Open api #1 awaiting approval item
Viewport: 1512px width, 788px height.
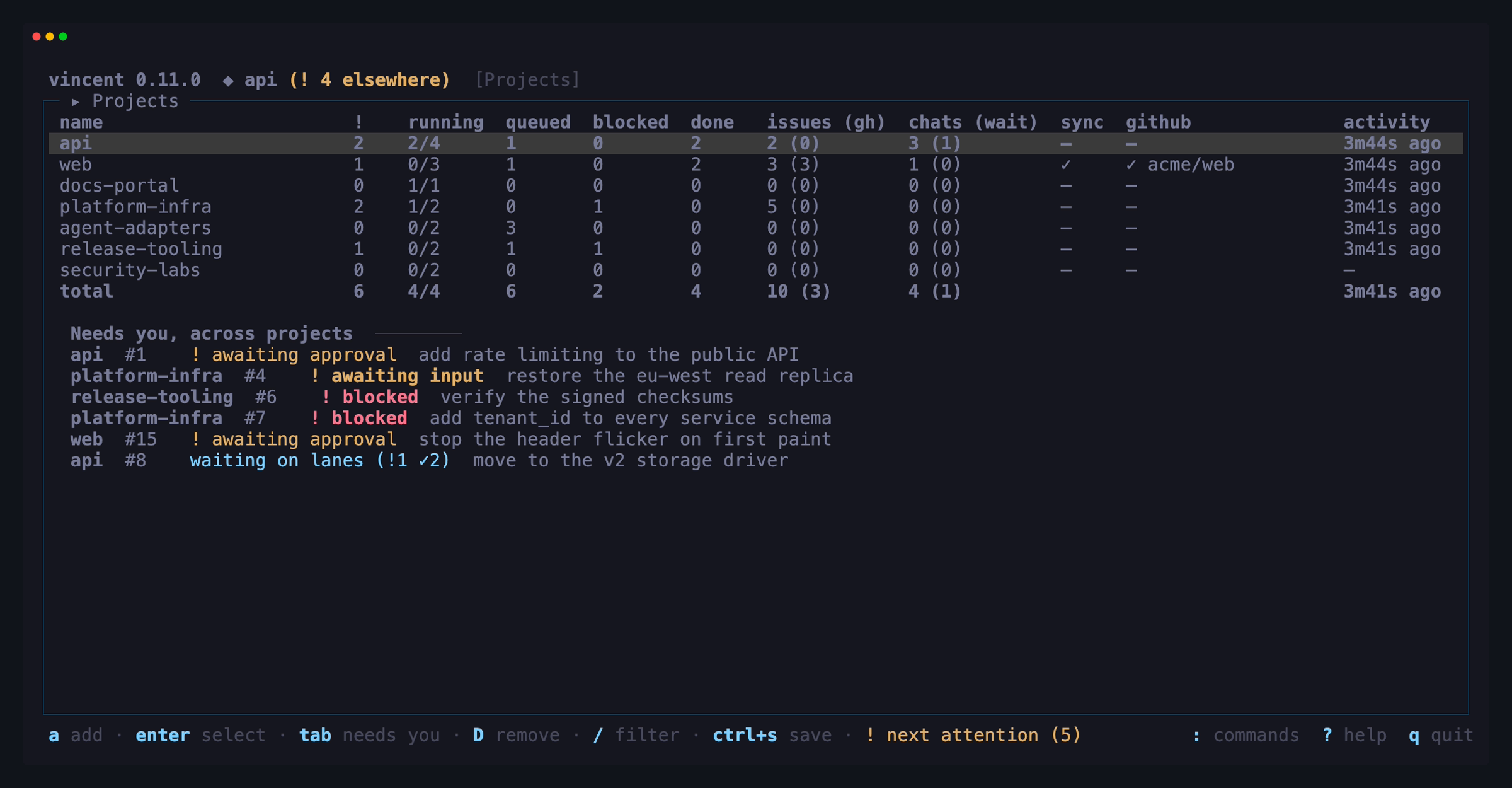(434, 355)
